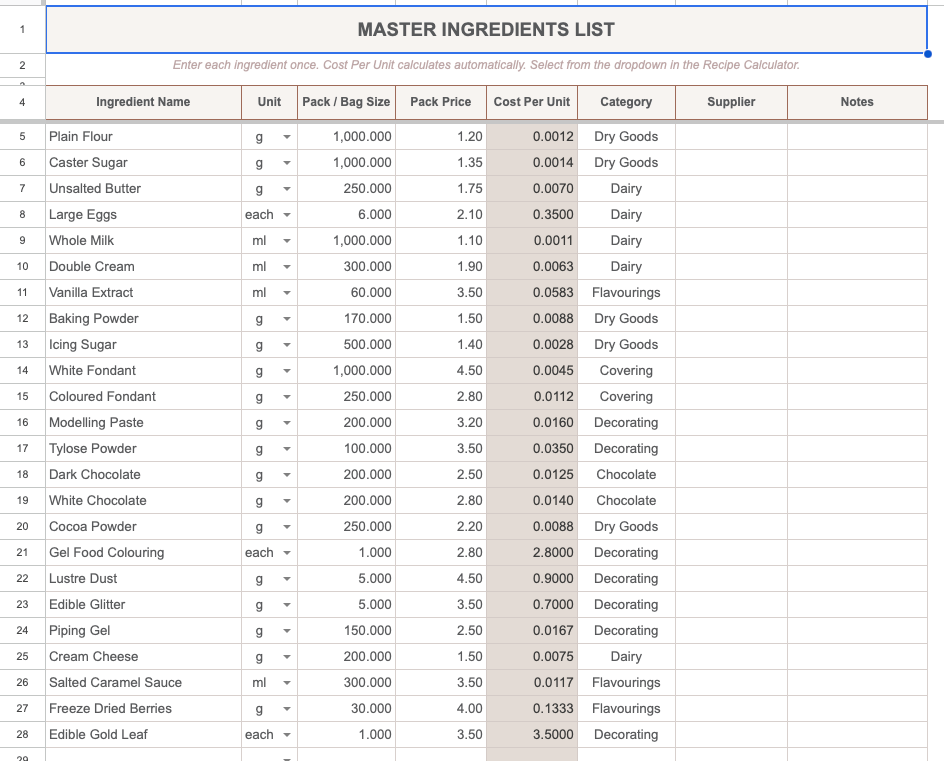944x761 pixels.
Task: Open unit dropdown for Large Eggs
Action: click(287, 215)
